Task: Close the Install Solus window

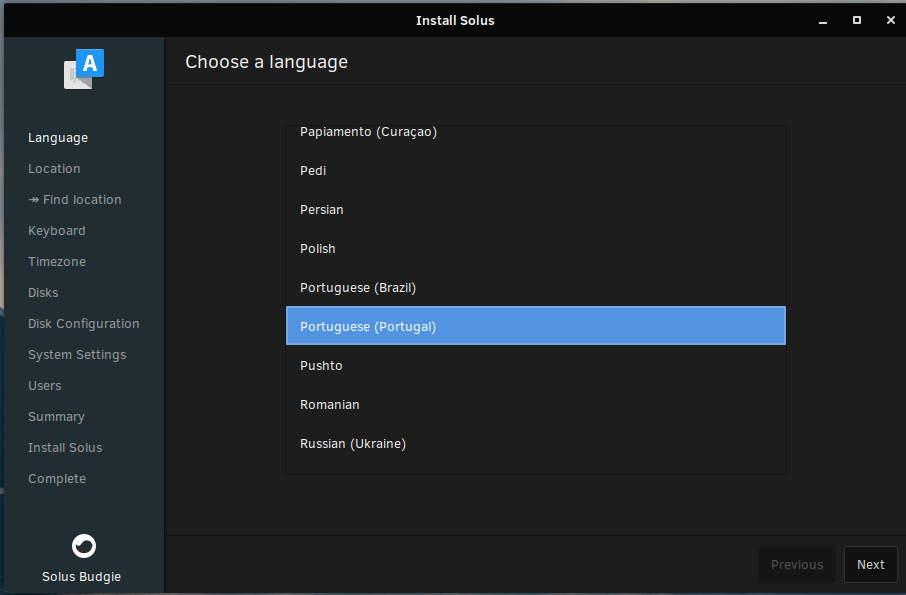Action: click(890, 20)
